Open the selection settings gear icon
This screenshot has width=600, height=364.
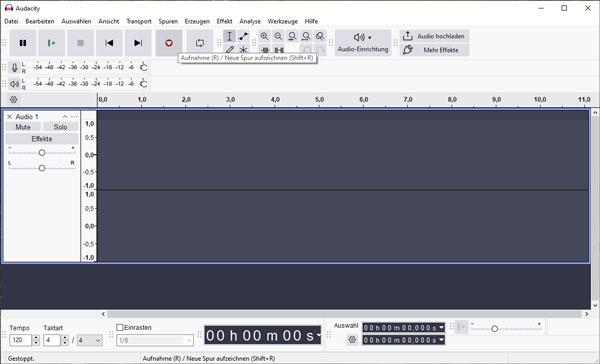coord(352,340)
